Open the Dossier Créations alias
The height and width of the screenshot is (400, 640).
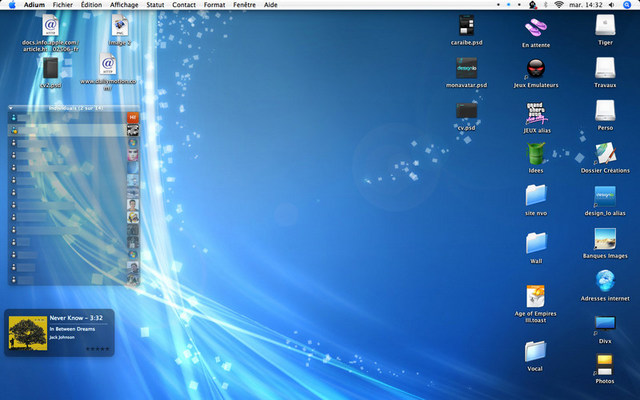tap(605, 153)
